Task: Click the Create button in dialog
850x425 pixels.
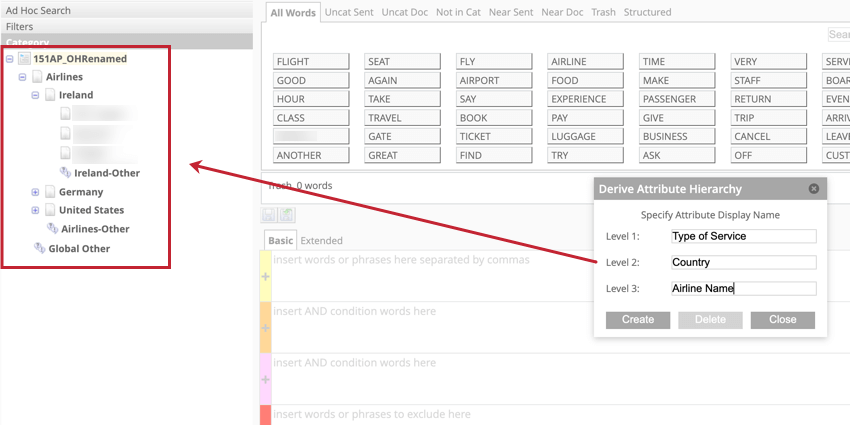Action: (x=638, y=320)
